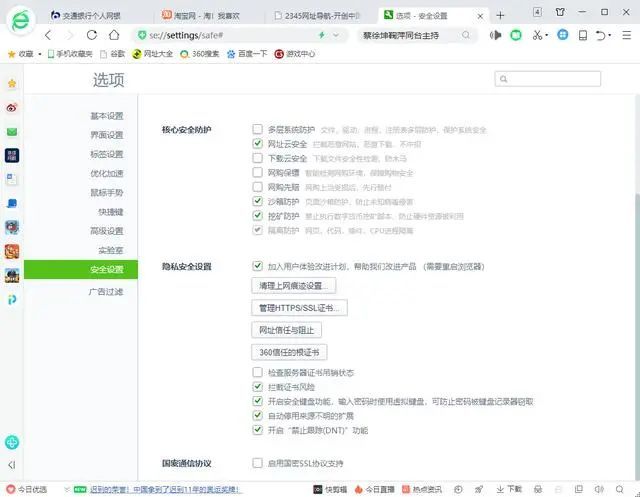Open 快剪辑 in the status bar

[330, 489]
